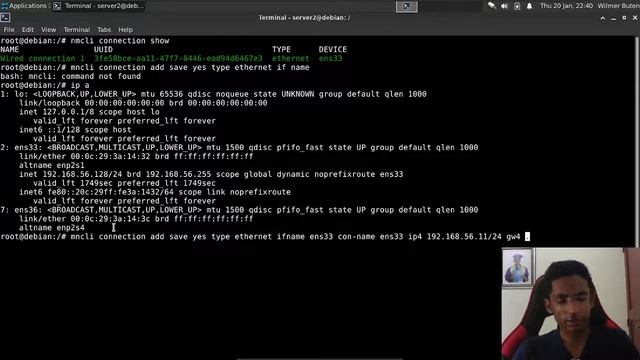640x360 pixels.
Task: Roll up the window with the arrow button
Action: pyautogui.click(x=603, y=18)
